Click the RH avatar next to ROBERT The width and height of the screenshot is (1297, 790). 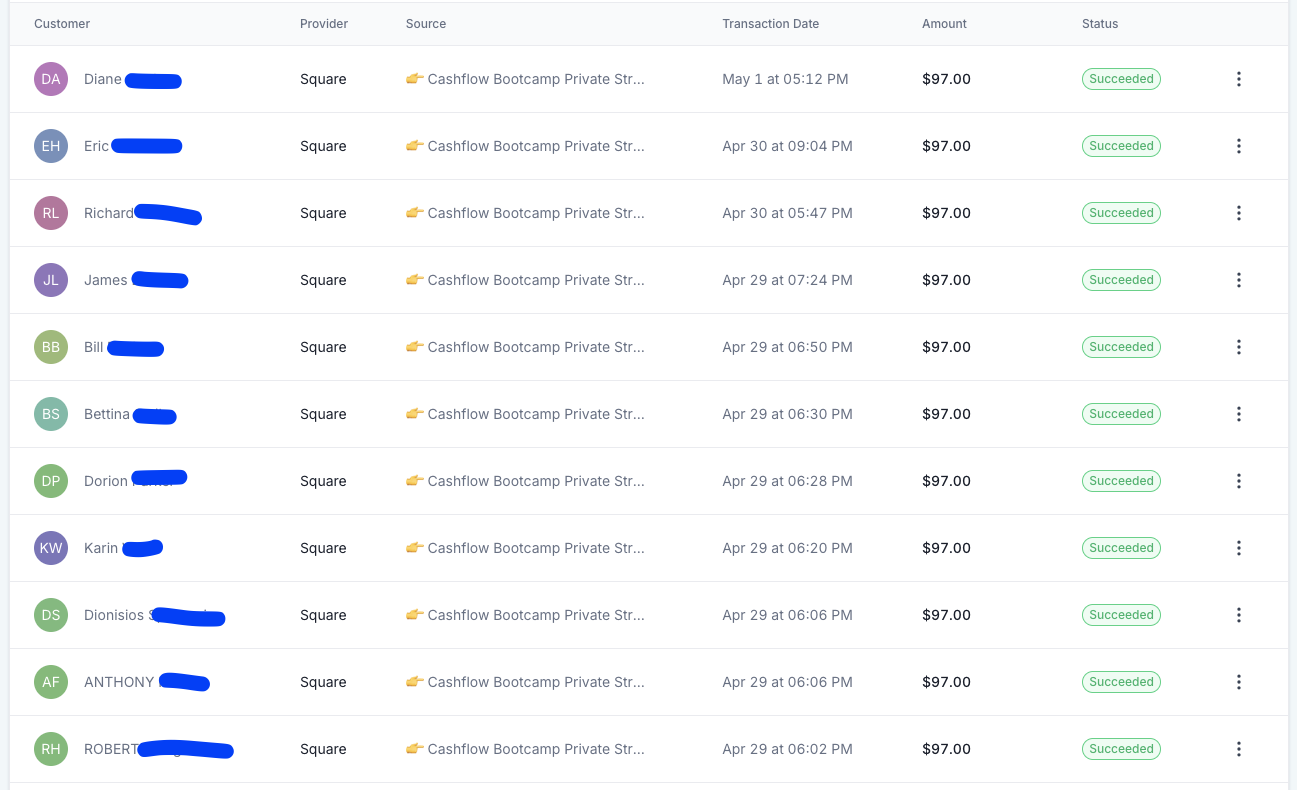click(x=51, y=749)
